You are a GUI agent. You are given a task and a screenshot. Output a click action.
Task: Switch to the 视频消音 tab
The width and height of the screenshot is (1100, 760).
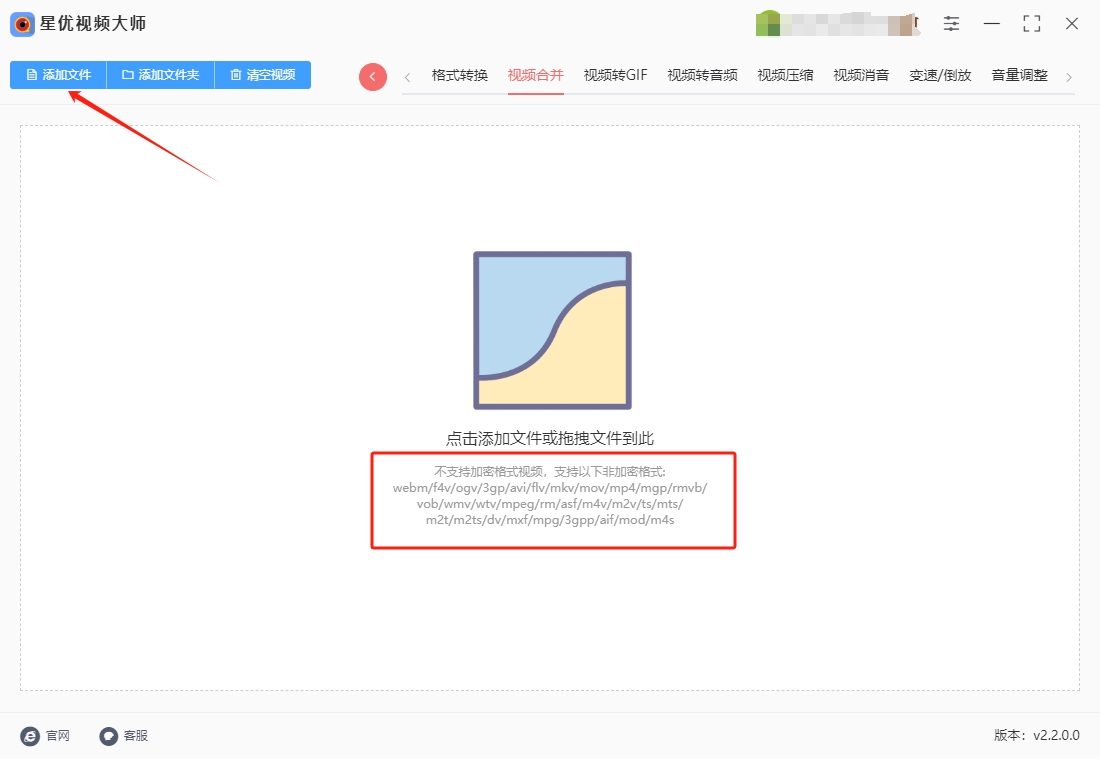pyautogui.click(x=861, y=75)
